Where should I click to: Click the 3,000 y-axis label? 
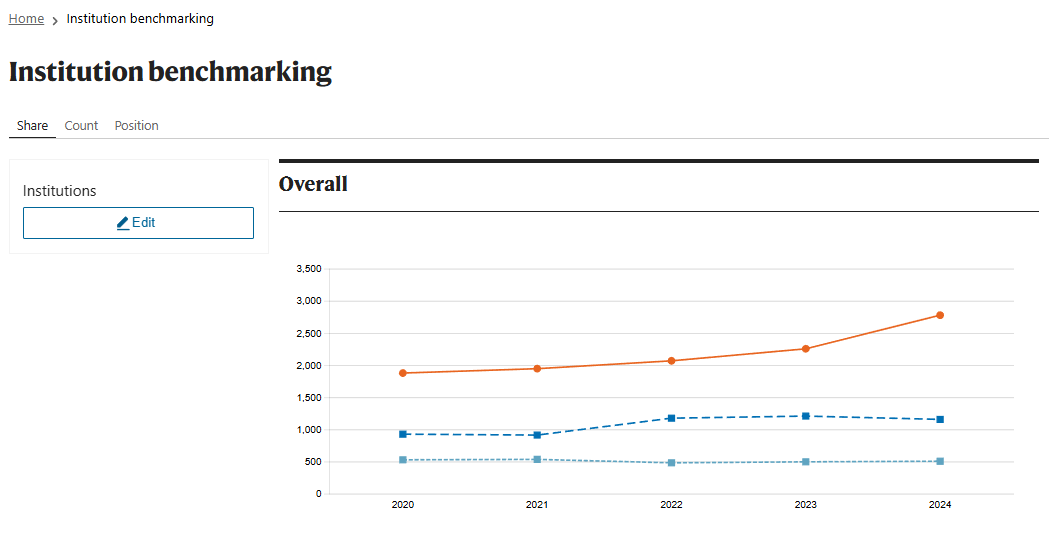[309, 301]
